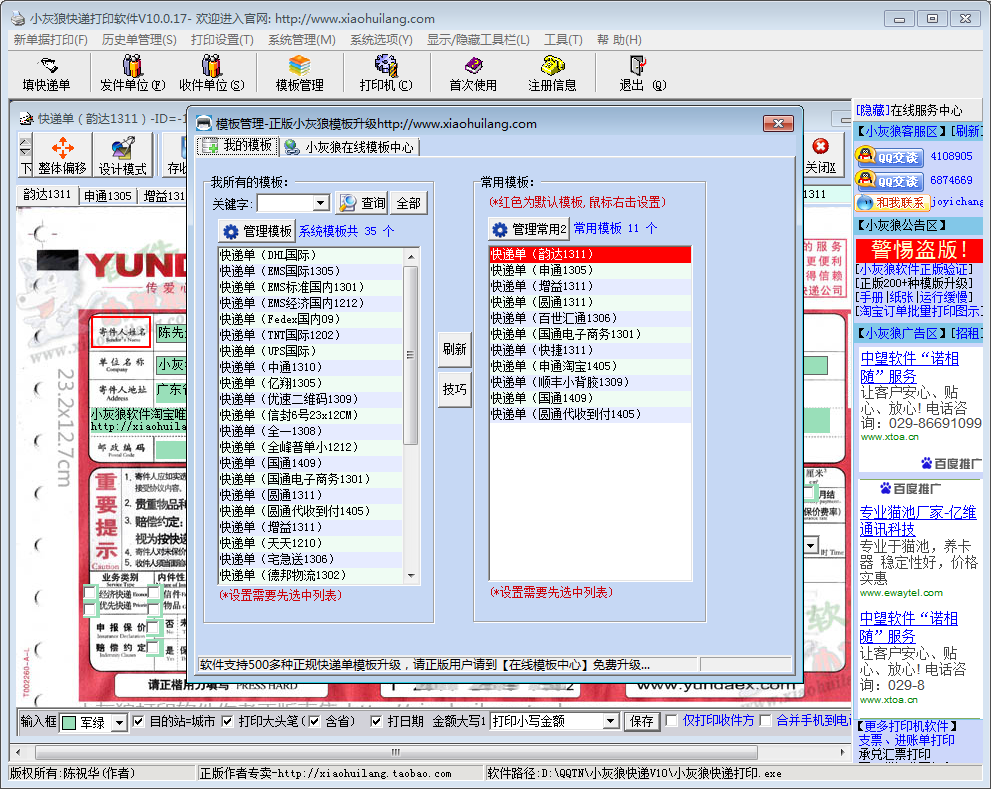Toggle the 目的站=城市 checkbox
991x789 pixels.
point(140,721)
